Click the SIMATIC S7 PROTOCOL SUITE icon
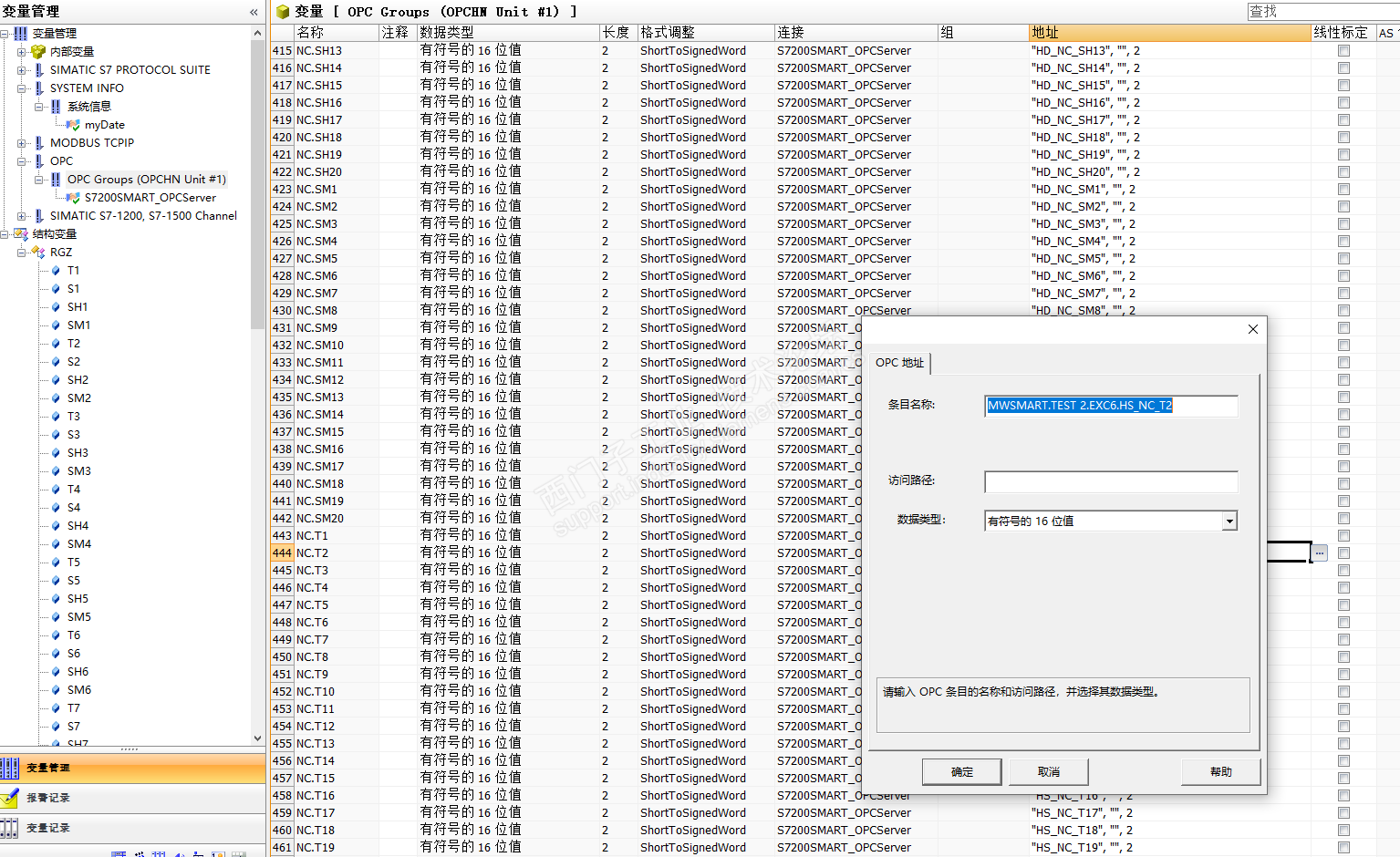This screenshot has height=857, width=1400. 39,69
